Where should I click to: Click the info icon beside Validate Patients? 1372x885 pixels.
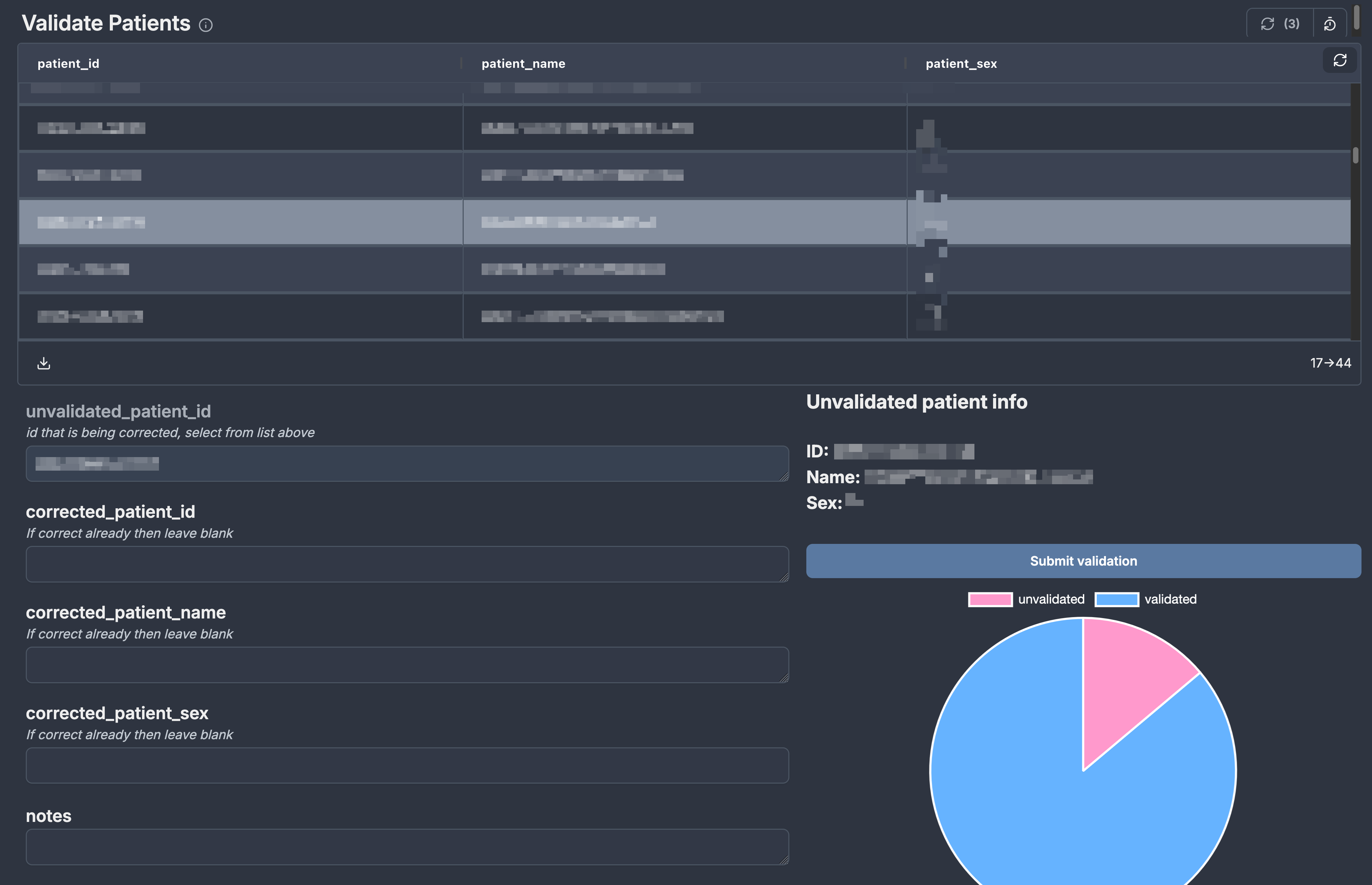pyautogui.click(x=206, y=25)
